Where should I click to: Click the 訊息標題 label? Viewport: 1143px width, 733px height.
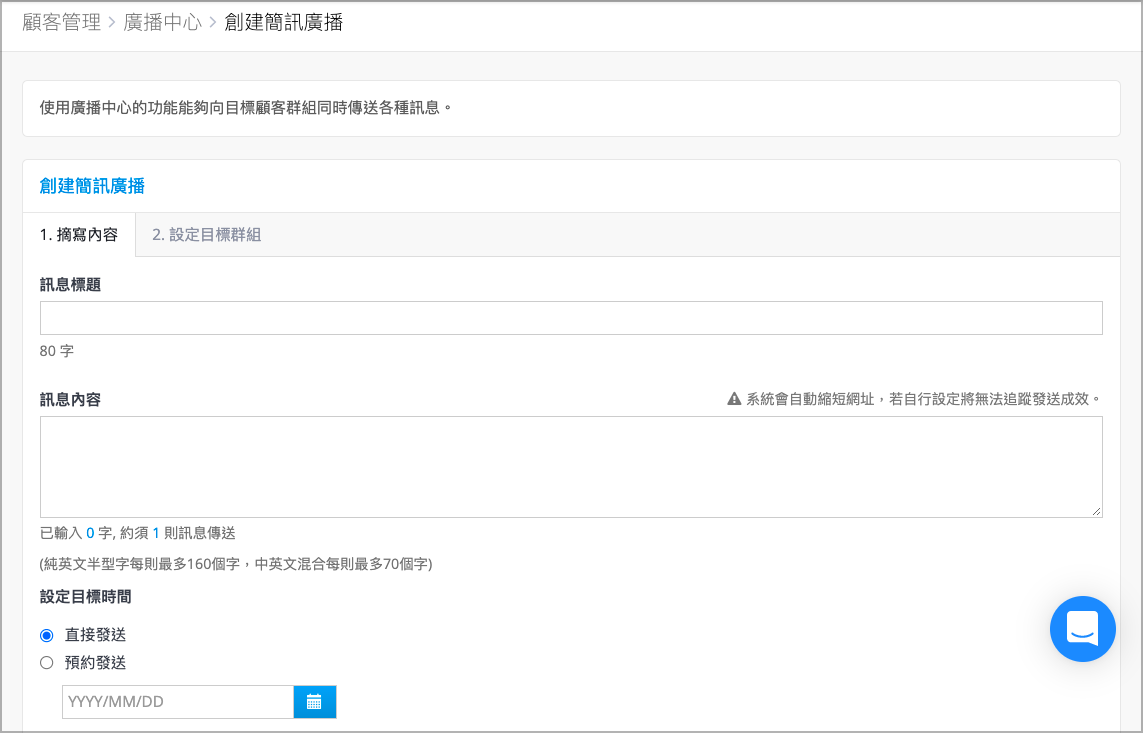(x=70, y=285)
